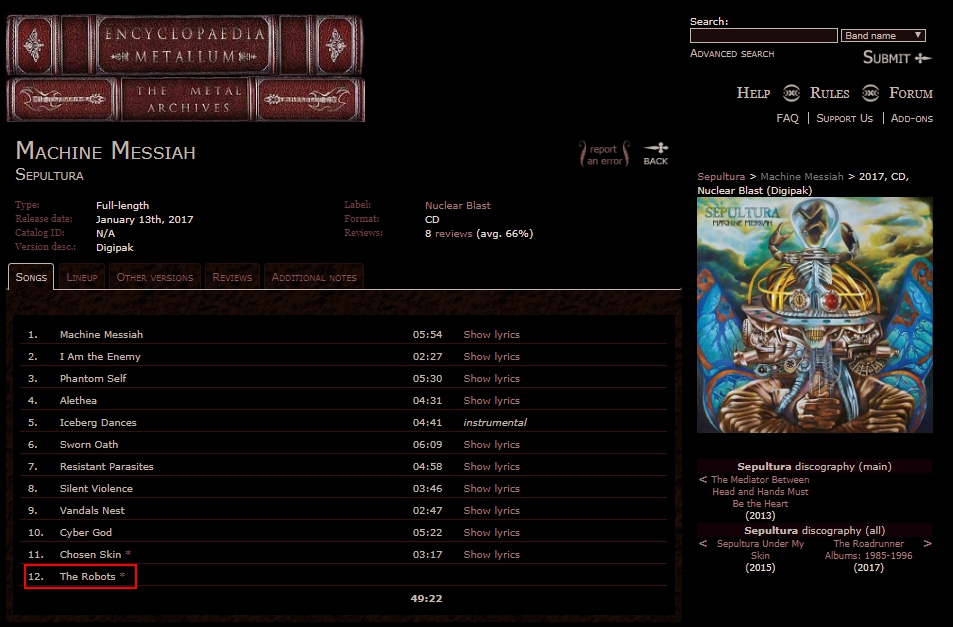Open the Band name search type dropdown
Image resolution: width=953 pixels, height=627 pixels.
883,35
